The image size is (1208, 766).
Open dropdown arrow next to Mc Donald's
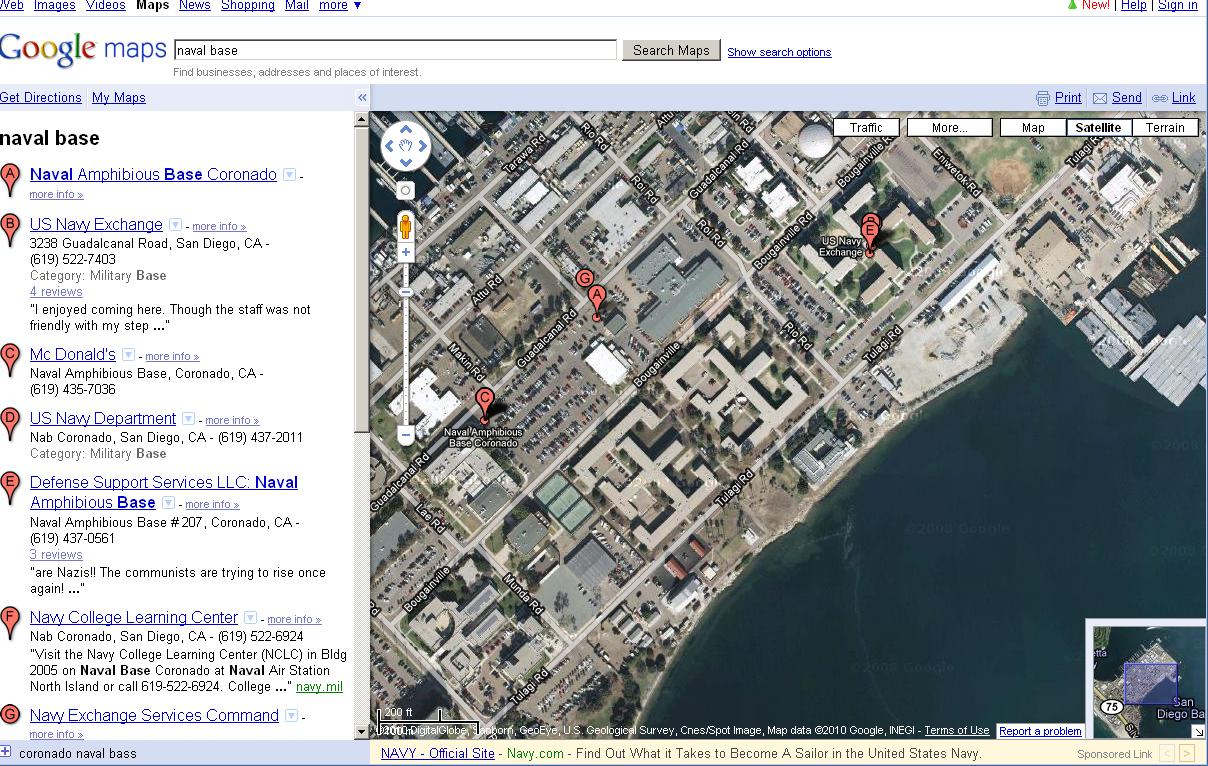coord(128,355)
